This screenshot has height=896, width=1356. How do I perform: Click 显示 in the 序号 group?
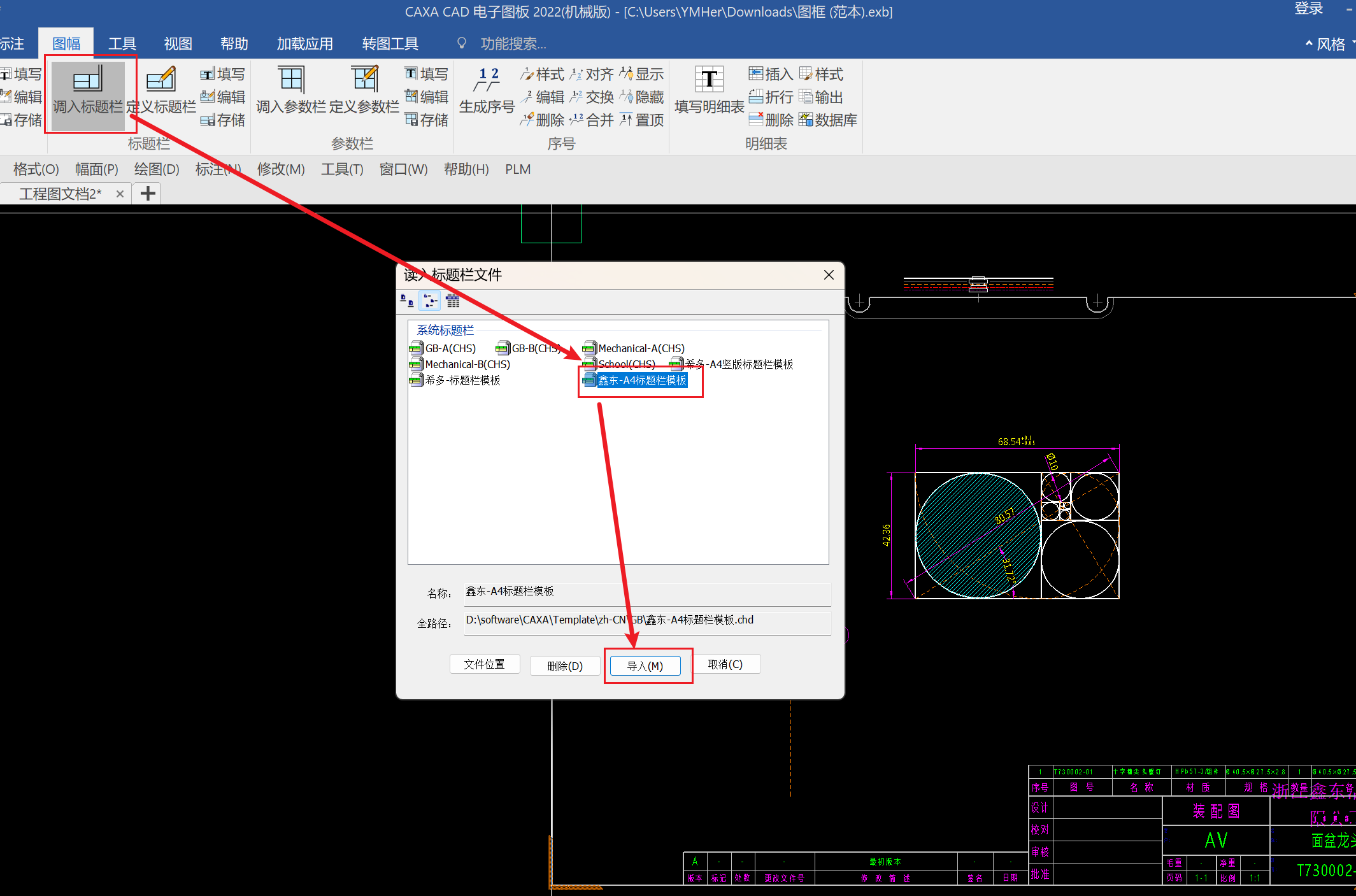click(x=642, y=75)
